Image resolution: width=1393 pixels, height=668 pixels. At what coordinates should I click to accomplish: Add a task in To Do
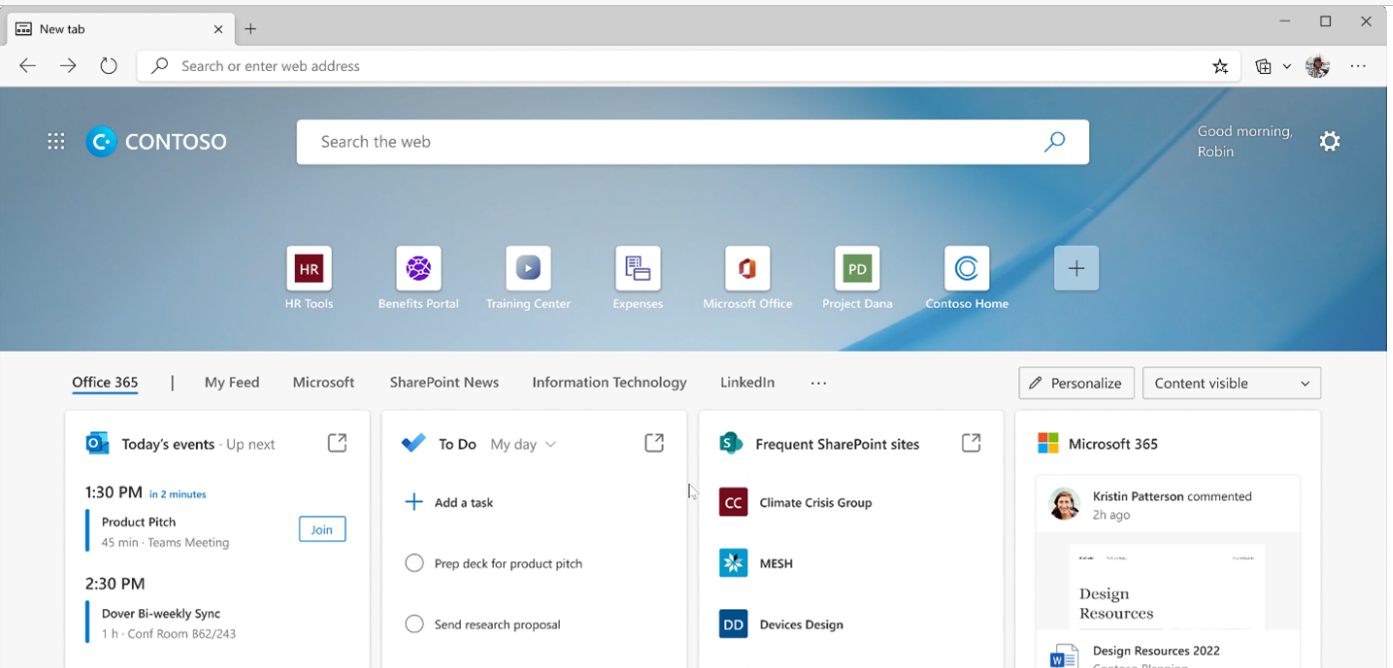(x=448, y=502)
